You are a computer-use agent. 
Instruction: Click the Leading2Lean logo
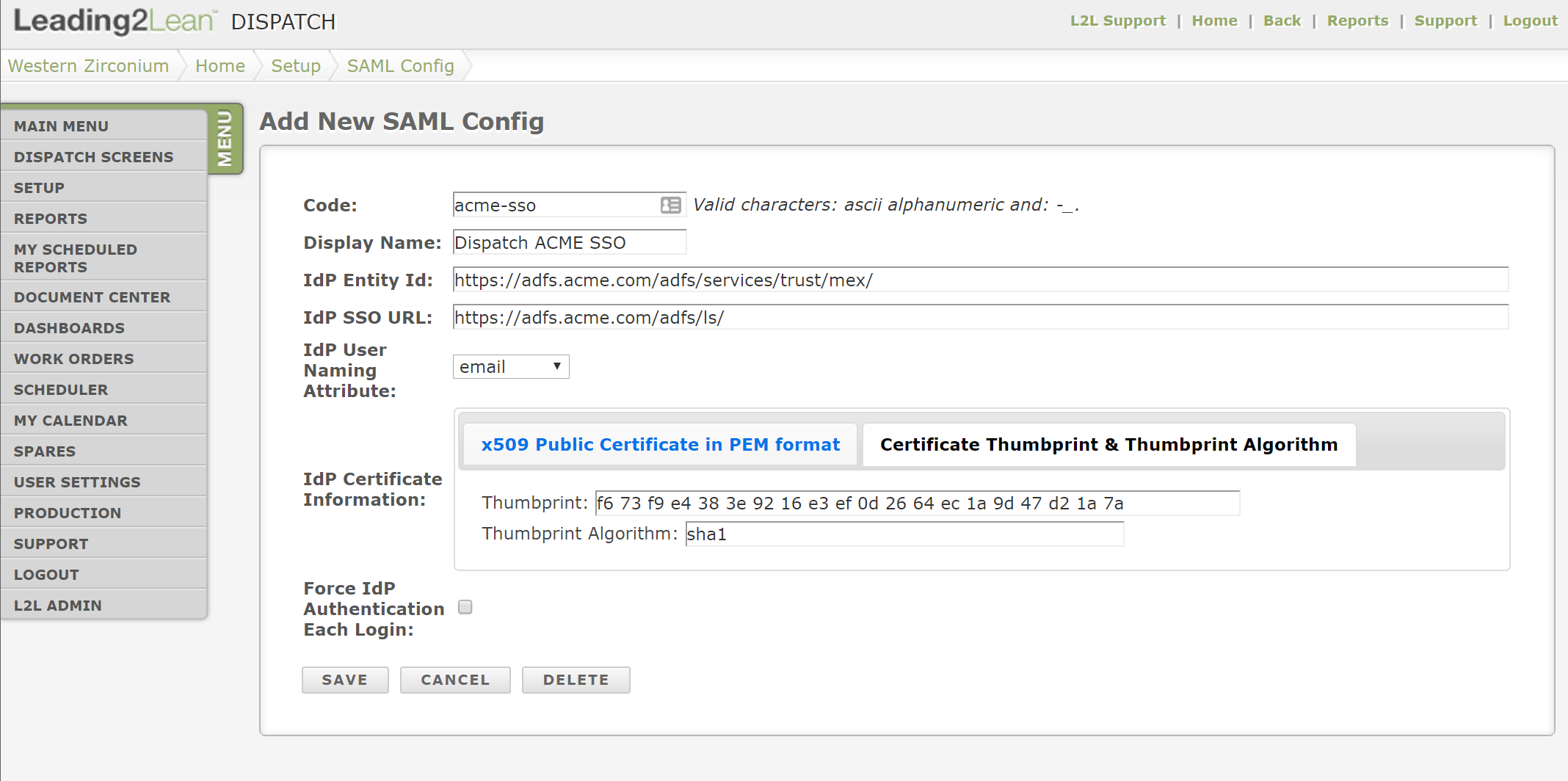tap(115, 21)
